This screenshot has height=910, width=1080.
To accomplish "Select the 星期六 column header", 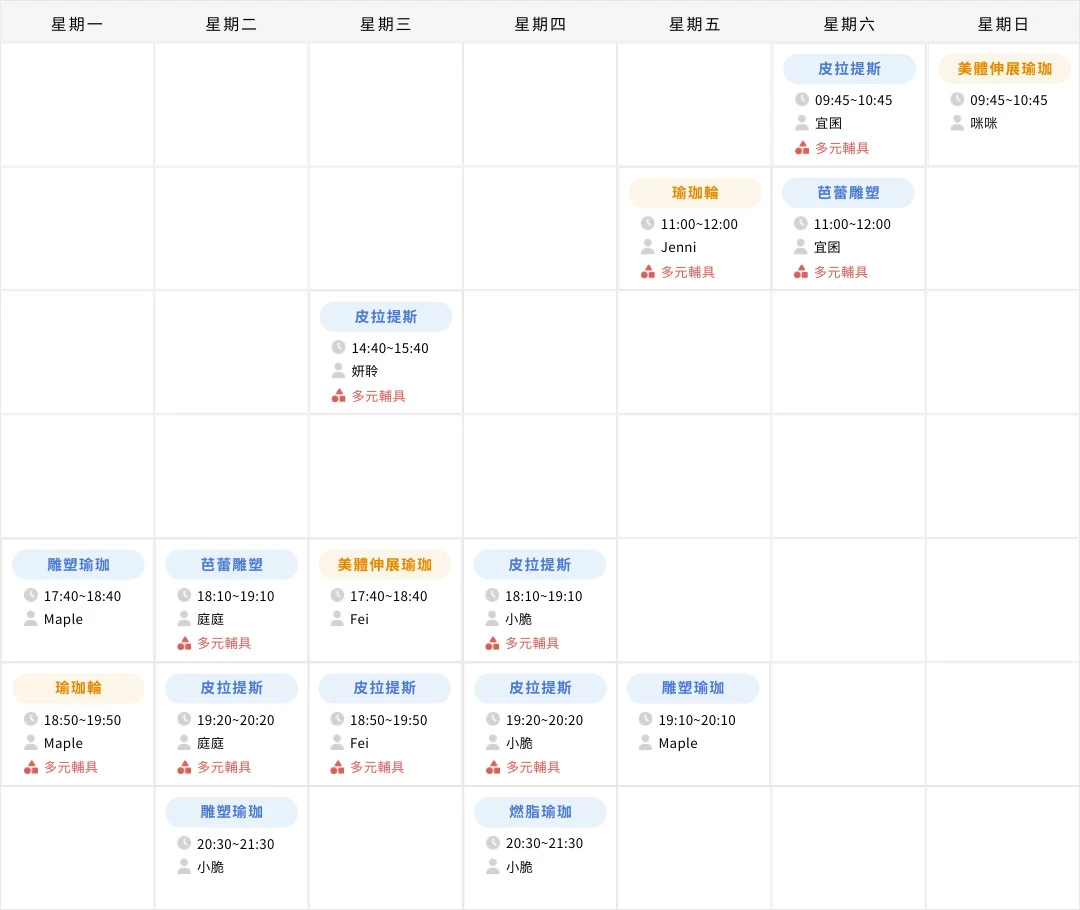I will [x=848, y=23].
